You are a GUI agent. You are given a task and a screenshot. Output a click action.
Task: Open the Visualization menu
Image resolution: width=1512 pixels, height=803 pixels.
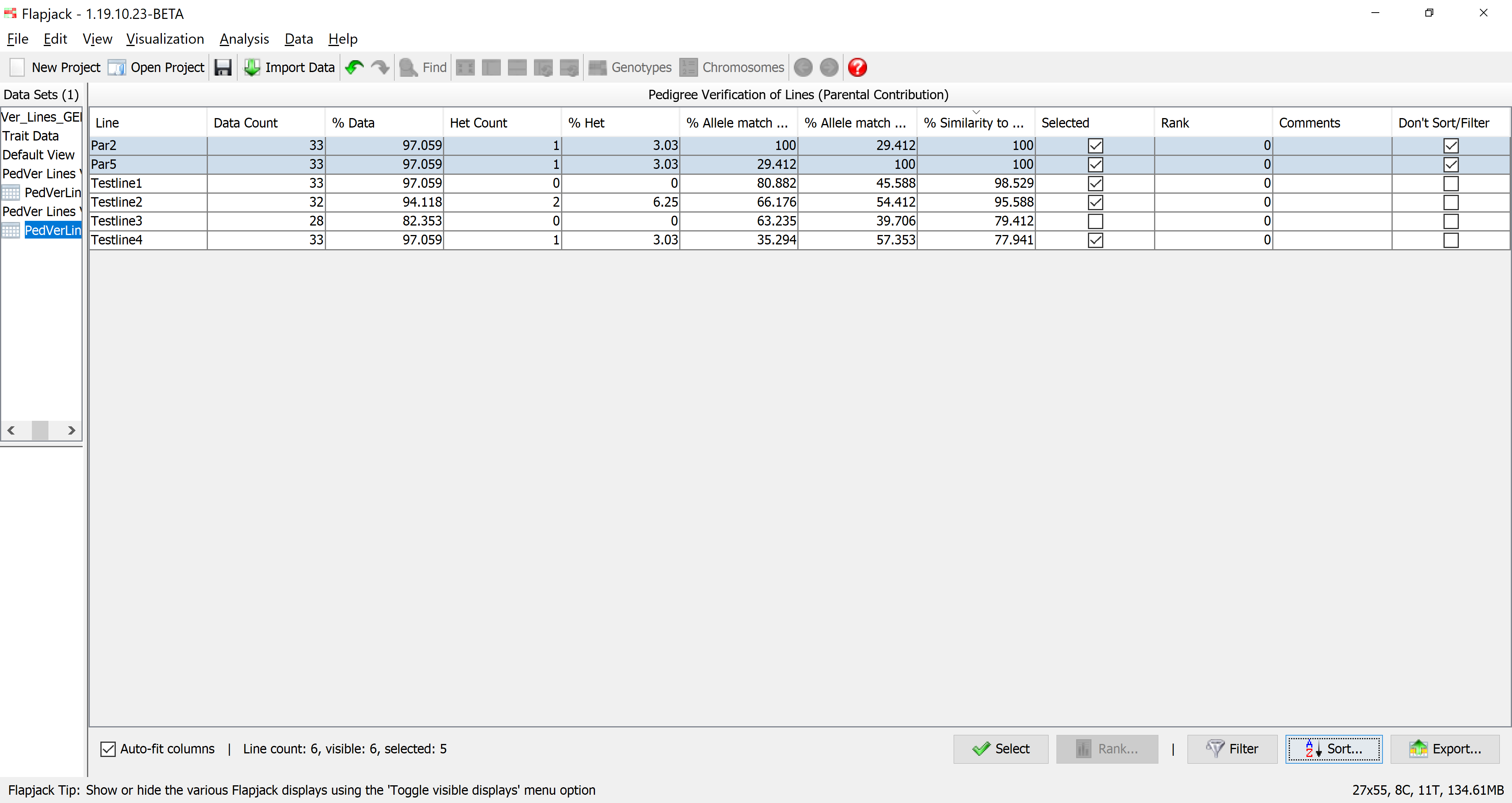pos(165,39)
